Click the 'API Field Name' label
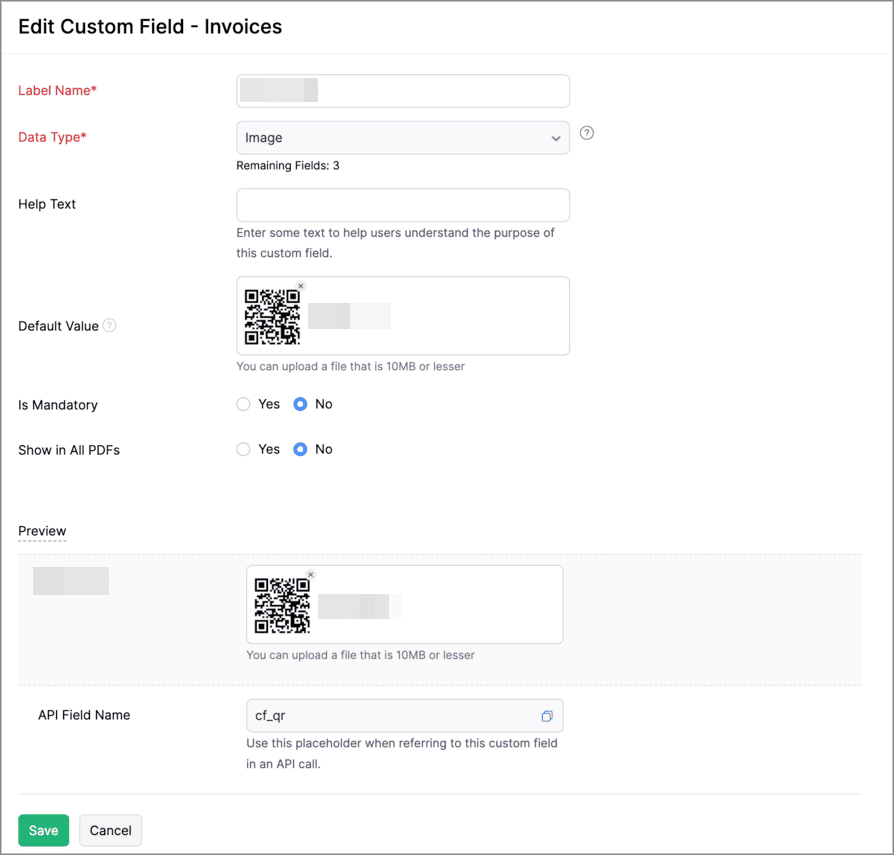894x855 pixels. coord(84,715)
